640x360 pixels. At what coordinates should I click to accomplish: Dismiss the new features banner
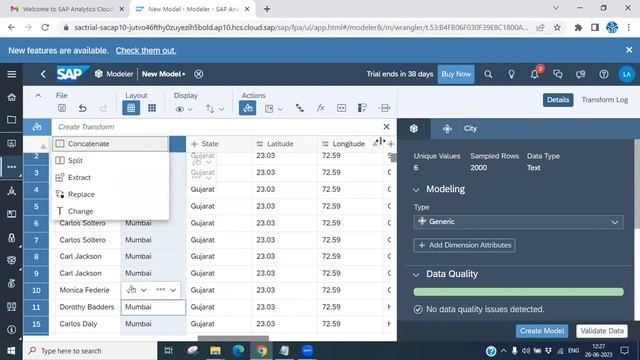[629, 50]
